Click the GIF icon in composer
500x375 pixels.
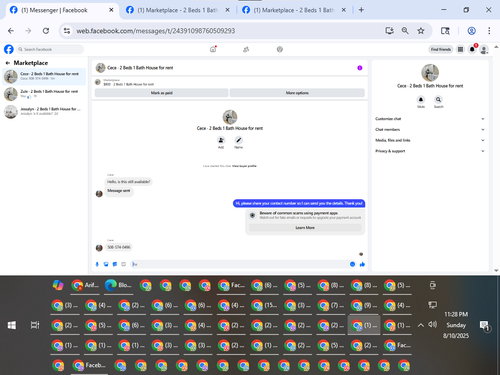pyautogui.click(x=124, y=264)
